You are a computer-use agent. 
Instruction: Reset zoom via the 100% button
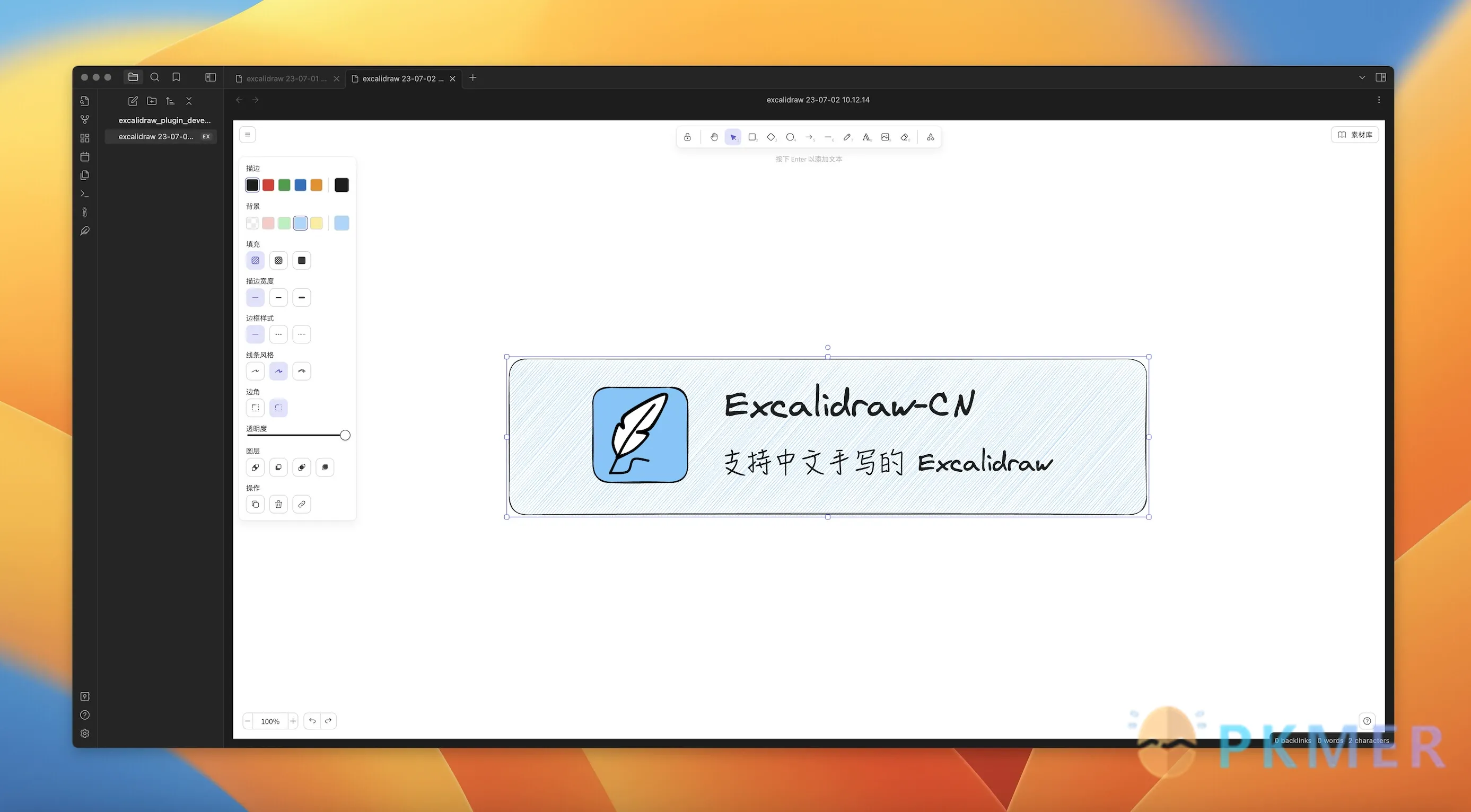pyautogui.click(x=270, y=721)
